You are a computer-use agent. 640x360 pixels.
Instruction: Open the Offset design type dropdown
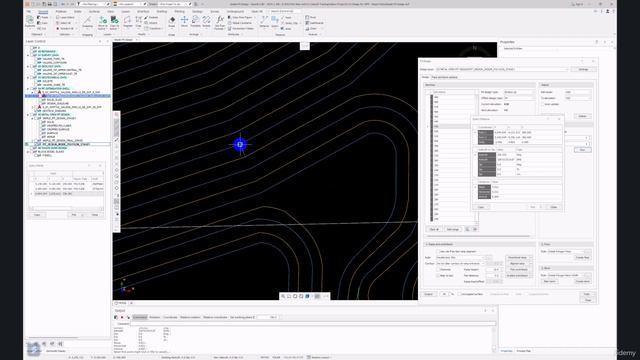point(519,98)
